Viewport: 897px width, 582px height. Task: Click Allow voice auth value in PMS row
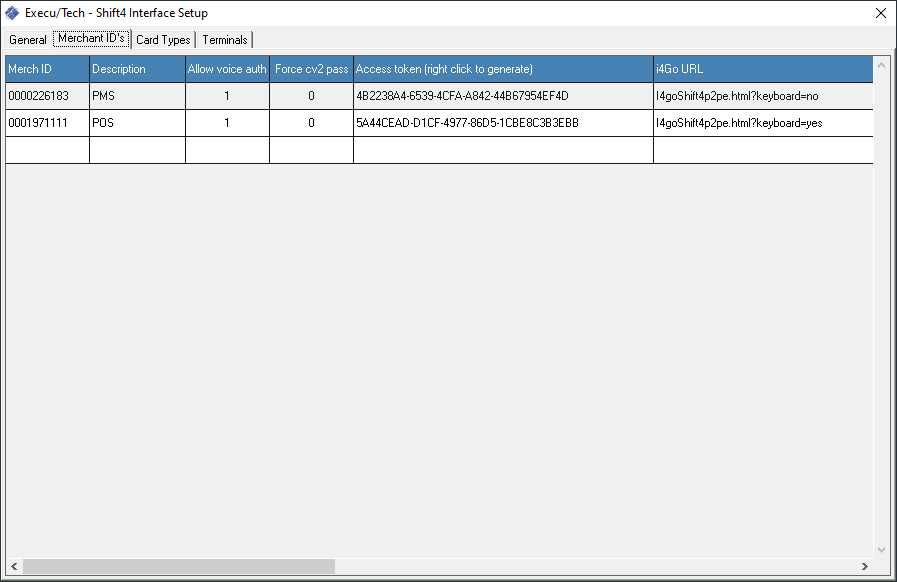tap(227, 96)
